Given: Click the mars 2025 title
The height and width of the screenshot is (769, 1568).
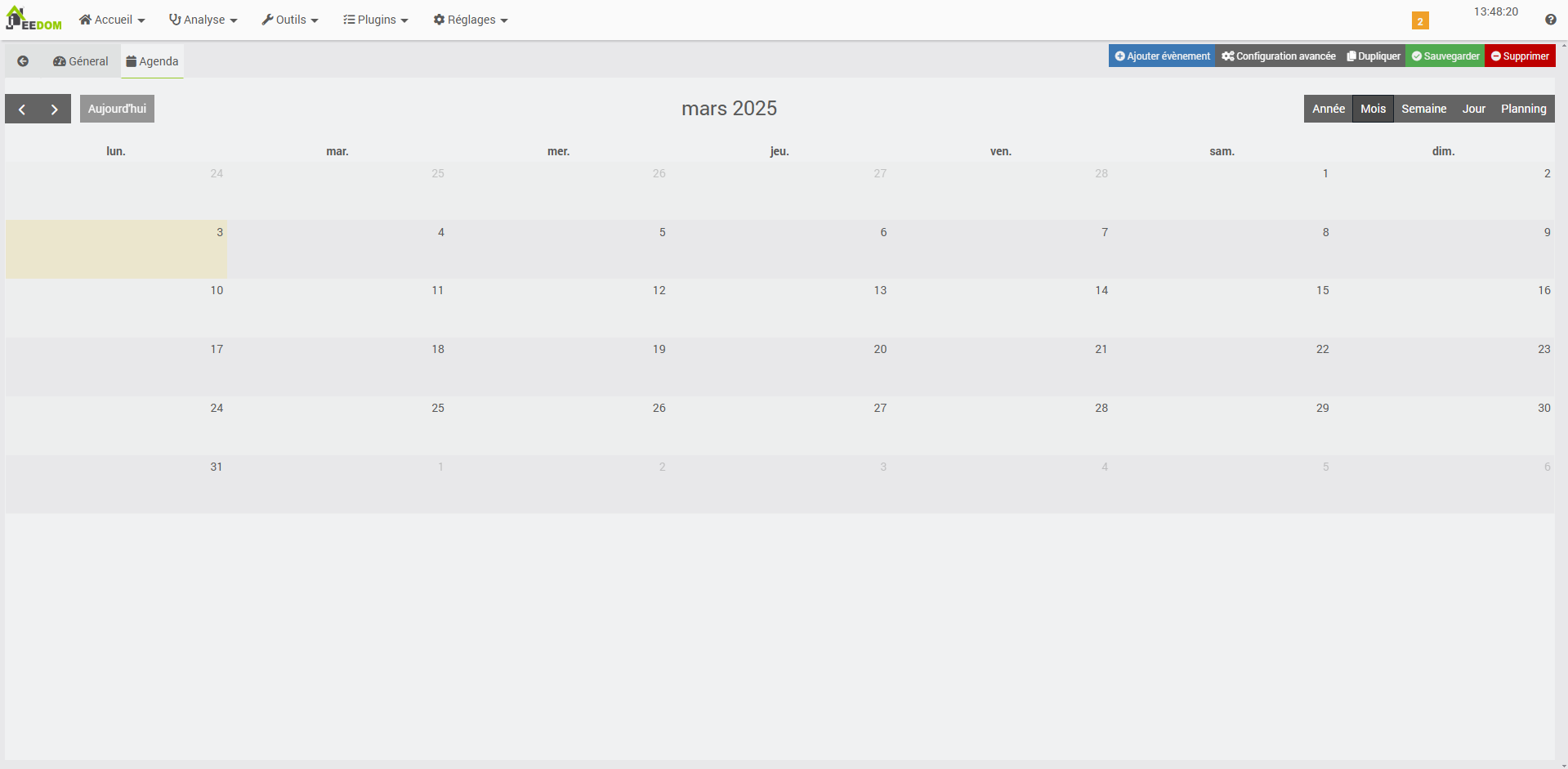Looking at the screenshot, I should click(729, 109).
